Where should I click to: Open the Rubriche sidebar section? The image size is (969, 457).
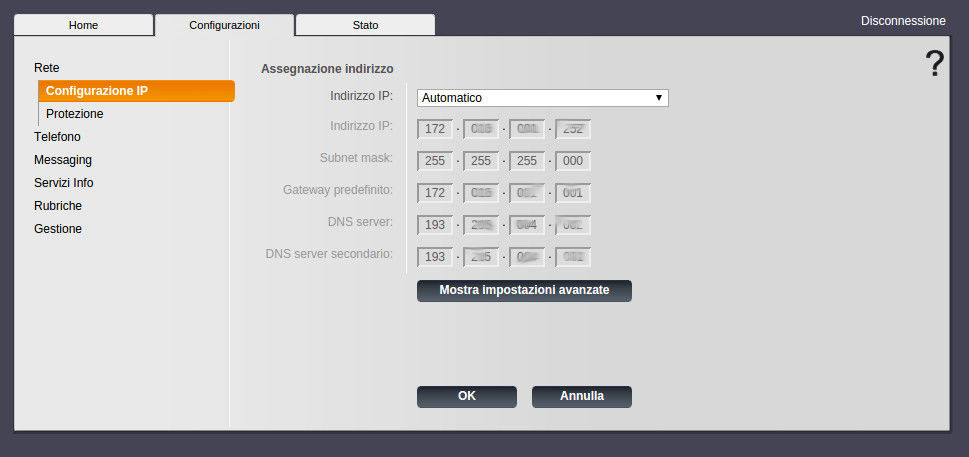click(x=58, y=206)
